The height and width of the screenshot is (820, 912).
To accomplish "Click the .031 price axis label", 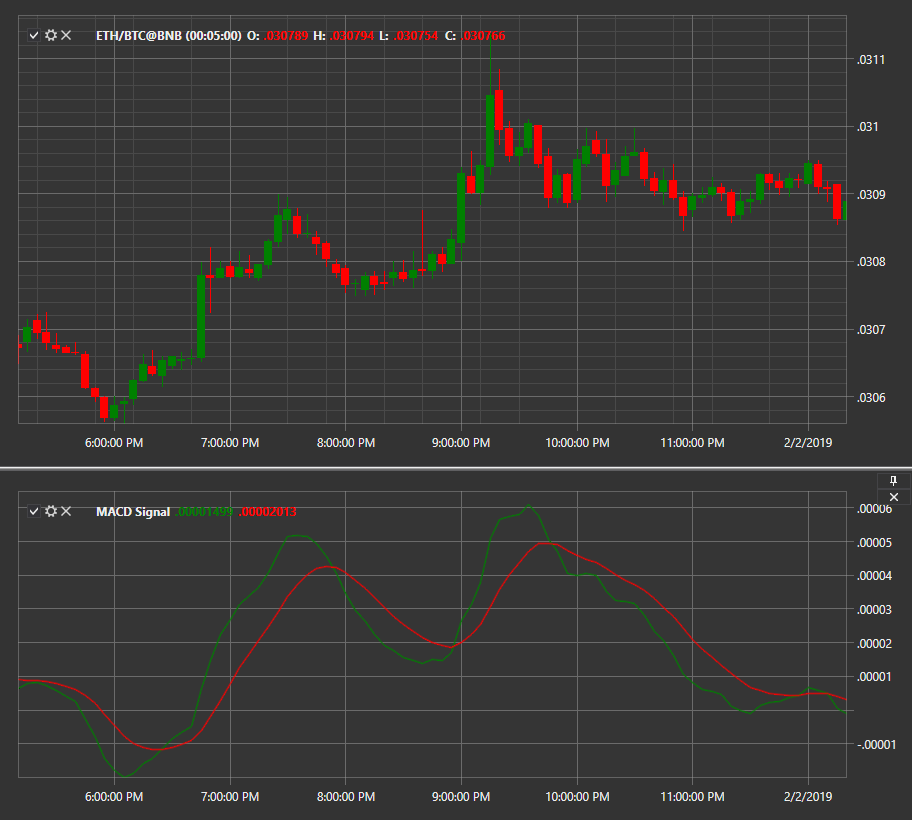I will pyautogui.click(x=867, y=127).
